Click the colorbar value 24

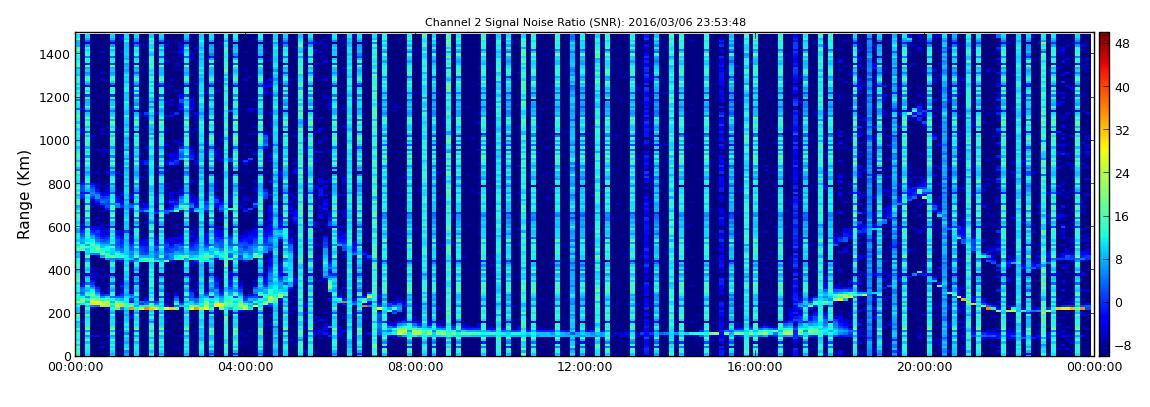pyautogui.click(x=1121, y=174)
